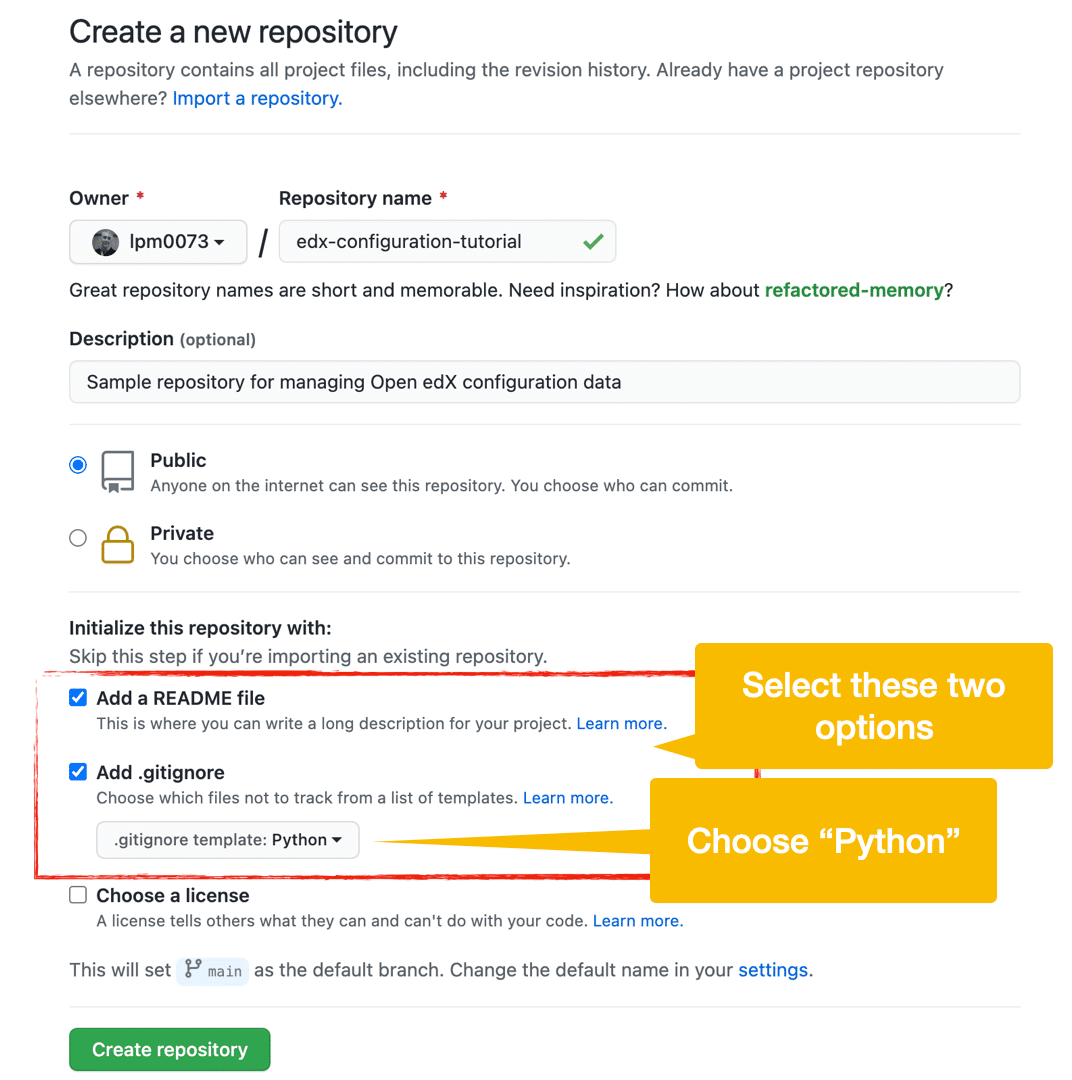Click the green checkmark in repository name
1072x1080 pixels.
click(x=593, y=242)
